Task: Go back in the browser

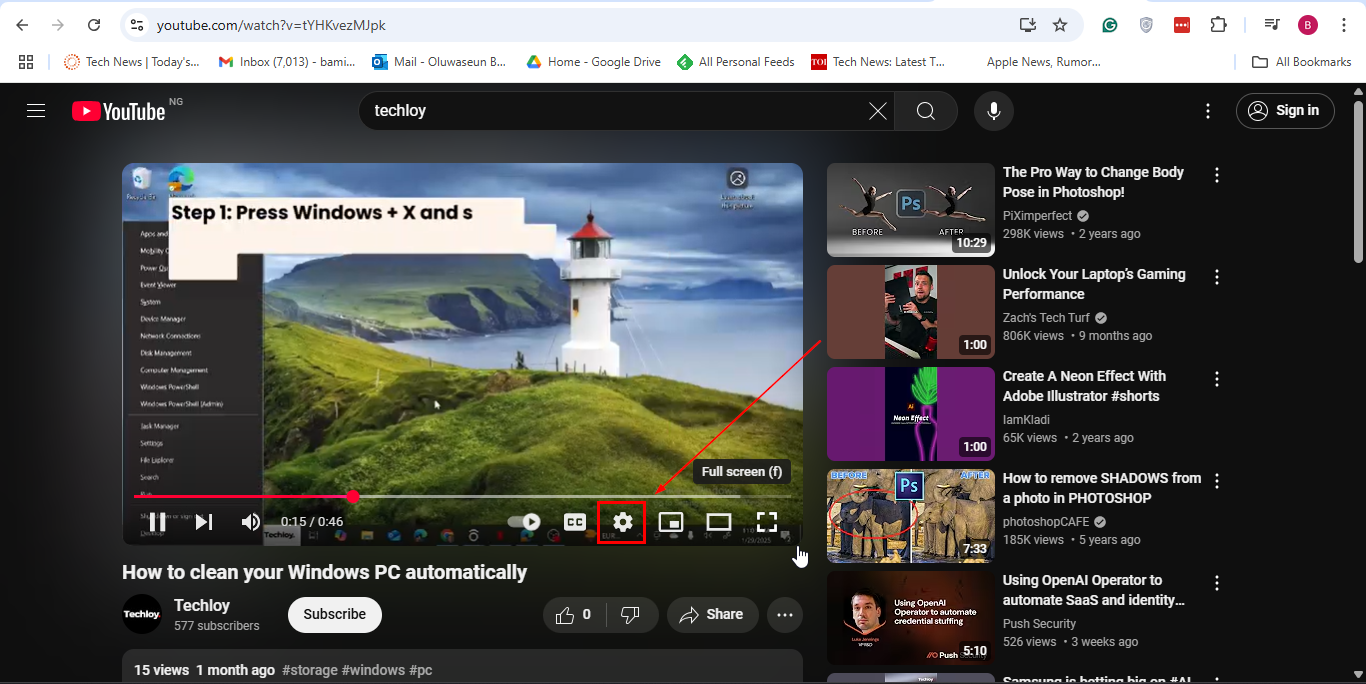Action: point(22,25)
